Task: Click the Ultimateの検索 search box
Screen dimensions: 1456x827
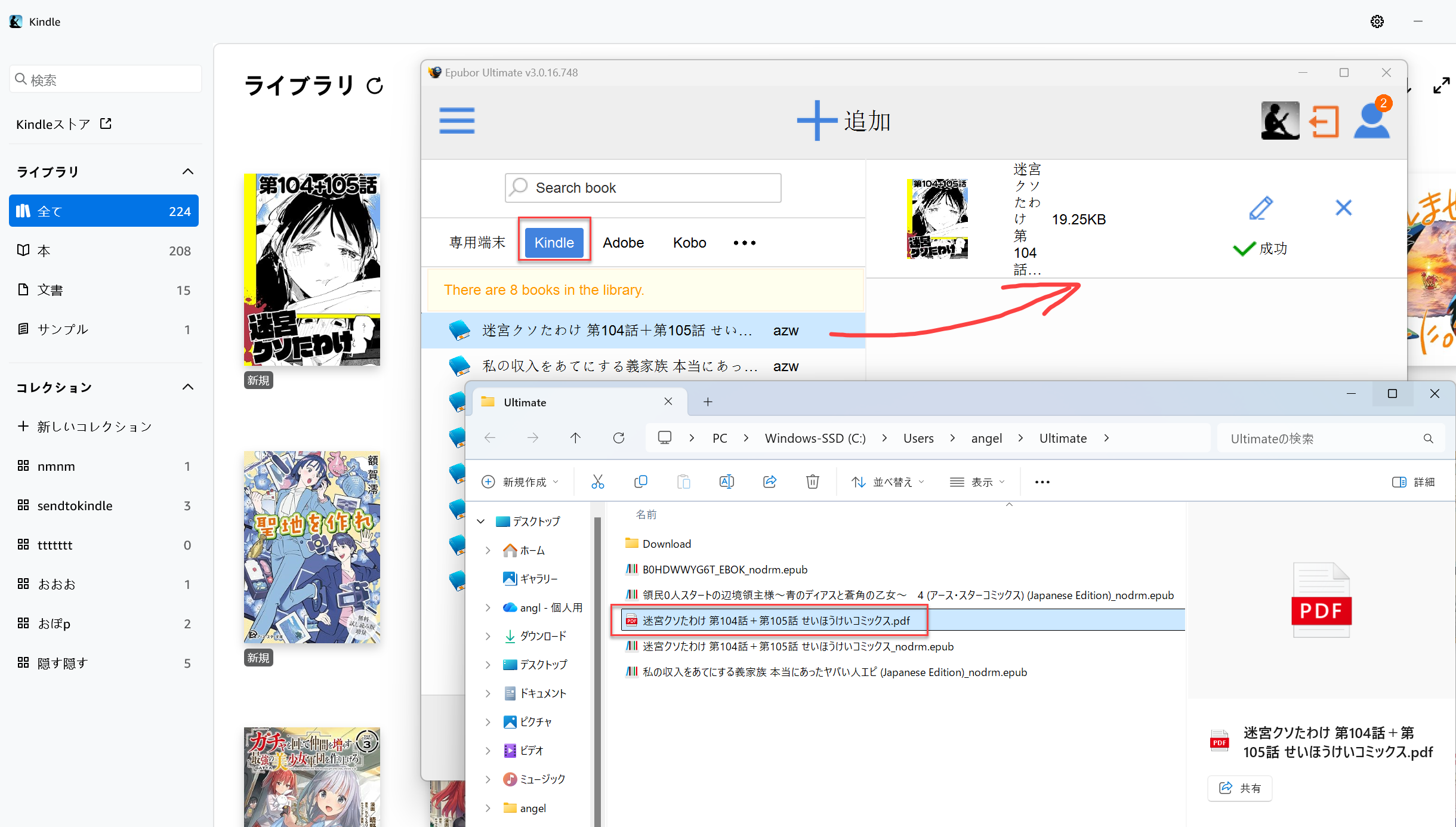Action: point(1331,439)
